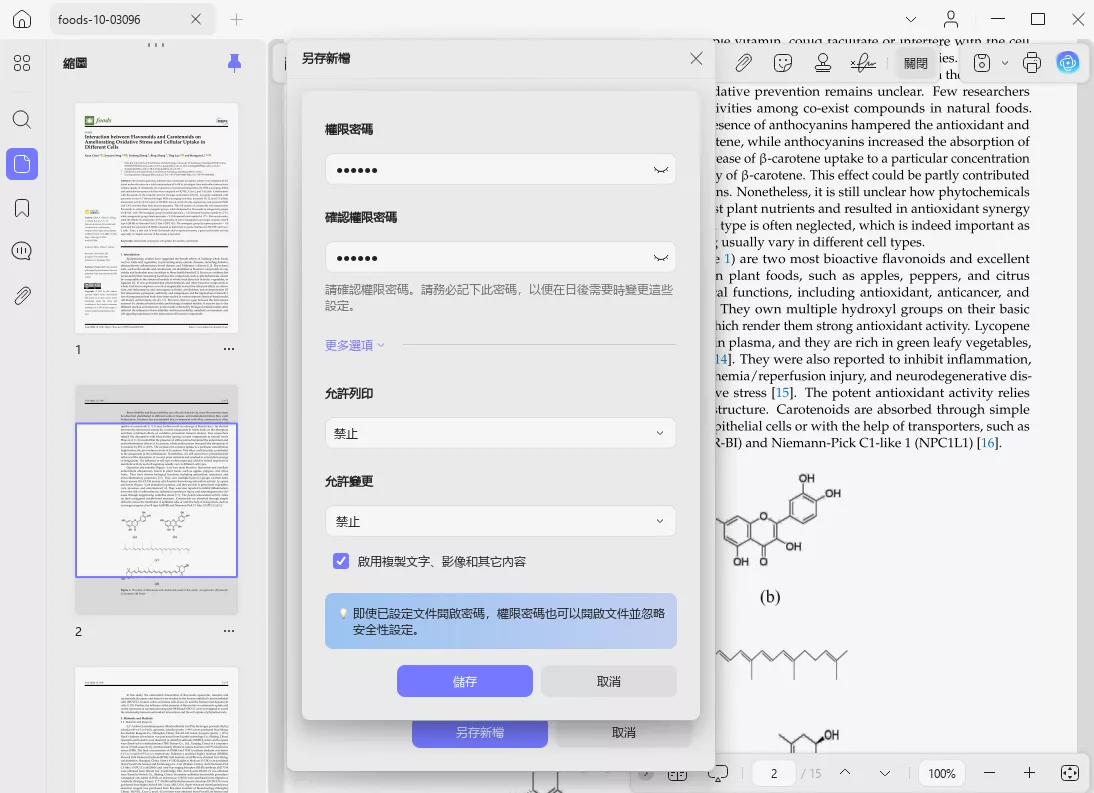Screen dimensions: 1094x793
Task: Open the bookmarks panel icon
Action: (x=22, y=208)
